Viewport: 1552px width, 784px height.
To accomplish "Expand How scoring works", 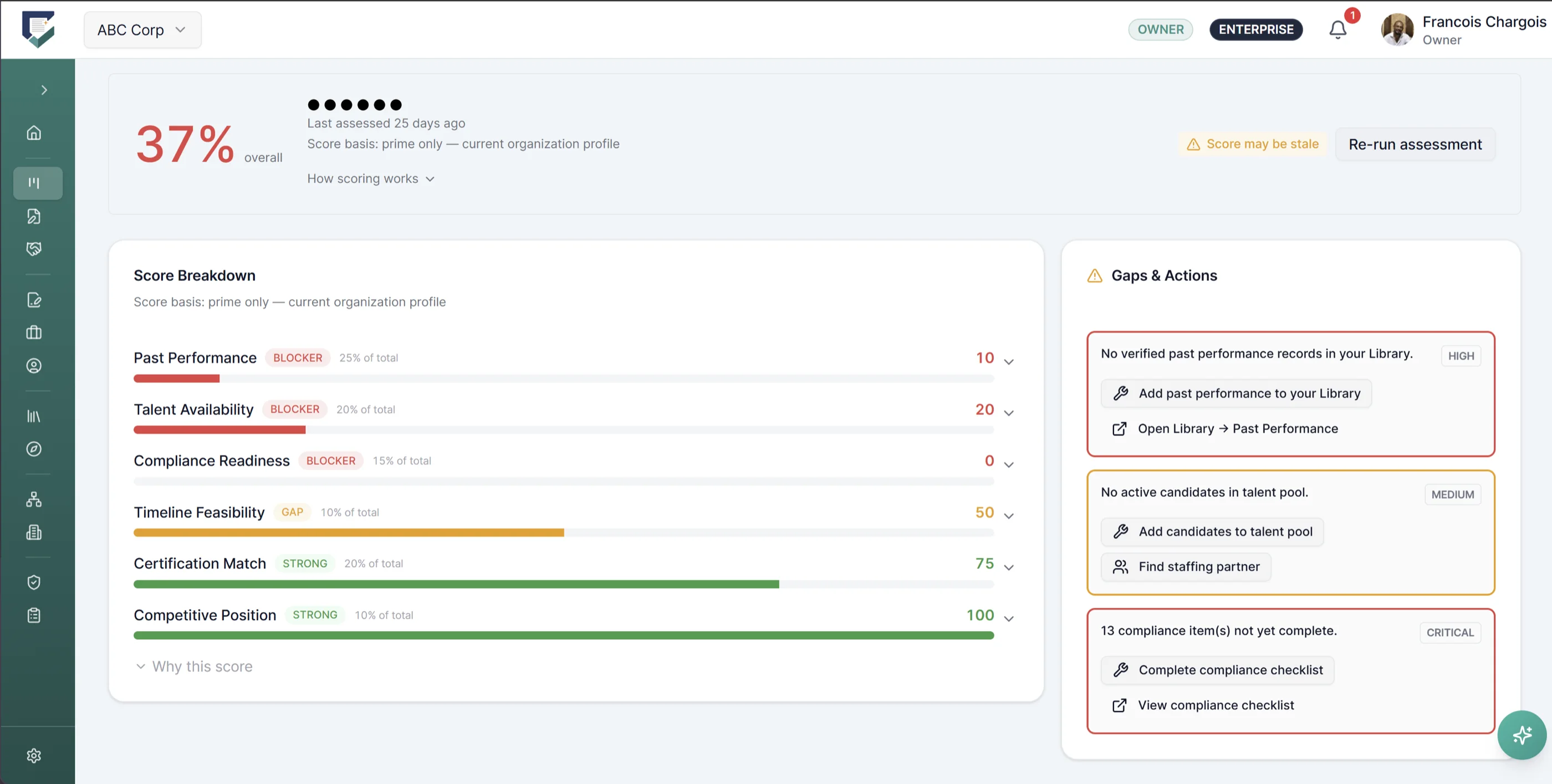I will pyautogui.click(x=370, y=179).
